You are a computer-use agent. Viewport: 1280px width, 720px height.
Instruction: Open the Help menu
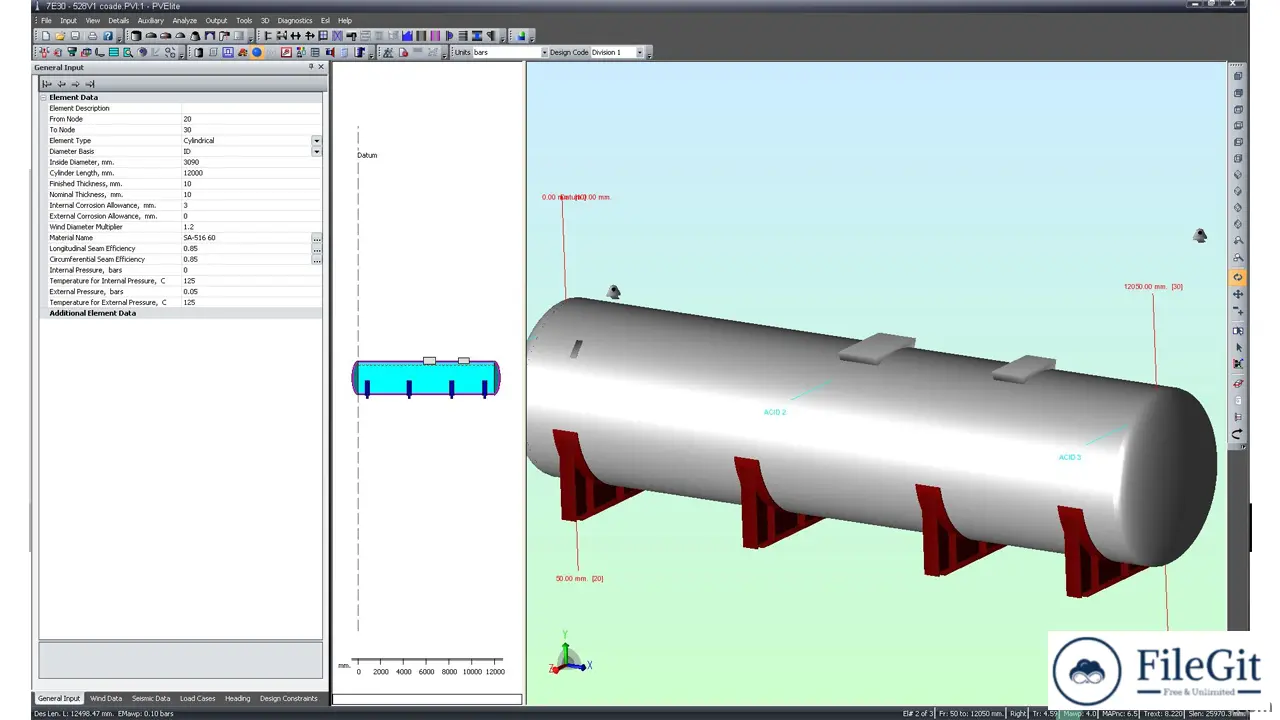pyautogui.click(x=345, y=20)
